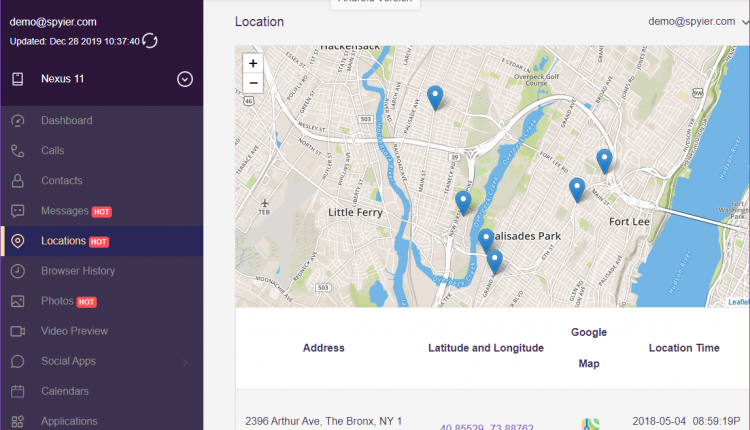Zoom out on the map
The image size is (750, 430).
point(253,83)
